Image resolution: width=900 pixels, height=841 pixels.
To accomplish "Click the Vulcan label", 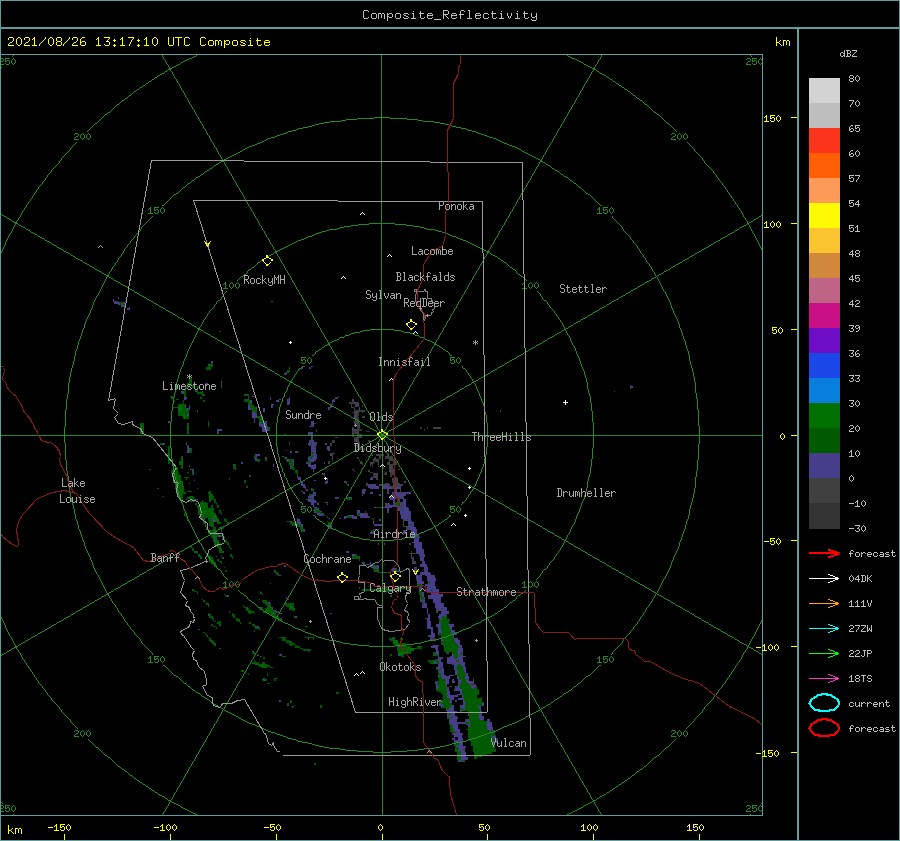I will (x=508, y=743).
